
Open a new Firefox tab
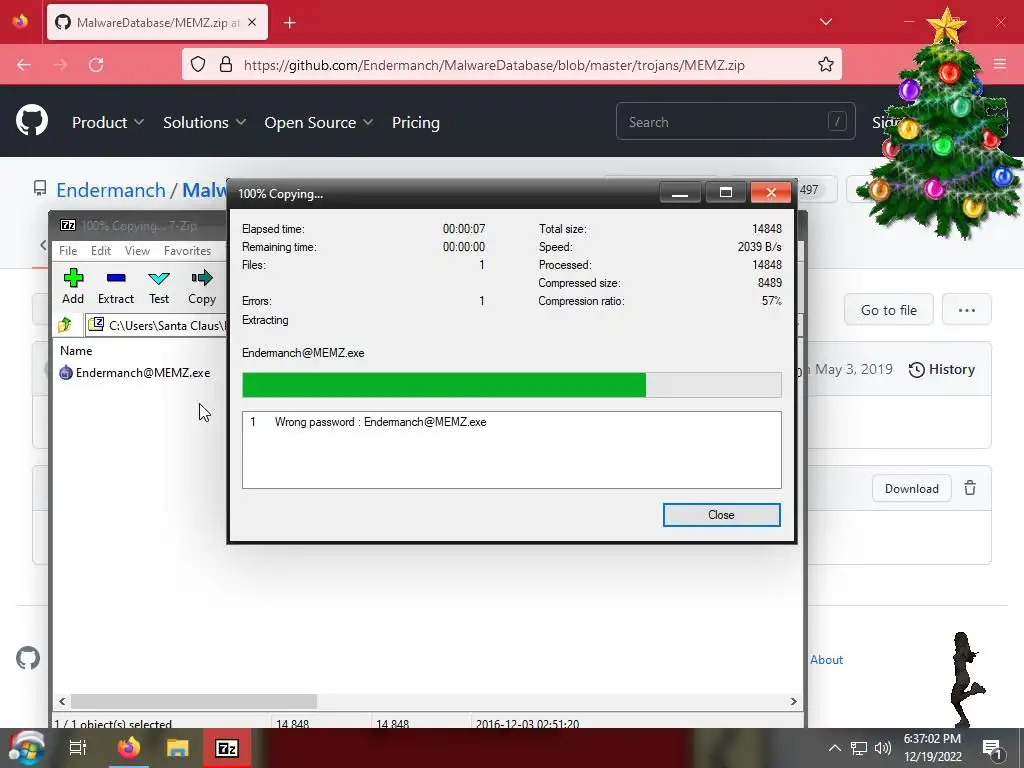click(x=290, y=23)
